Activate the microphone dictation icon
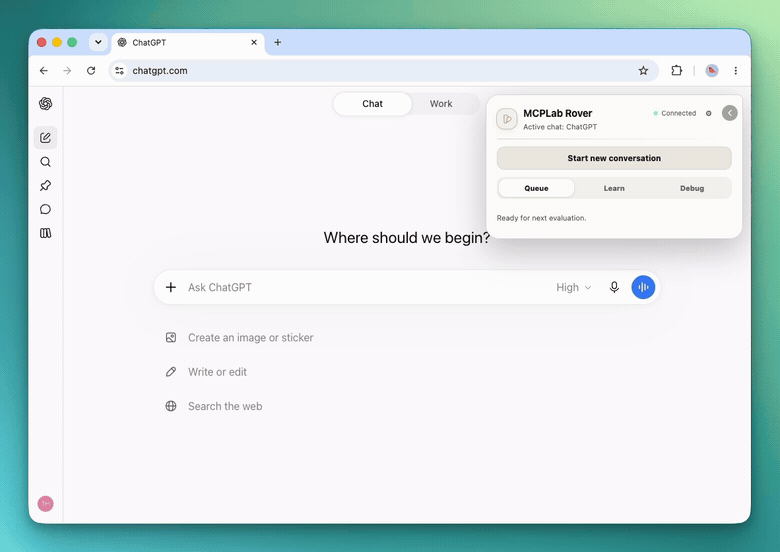Image resolution: width=780 pixels, height=552 pixels. tap(614, 287)
